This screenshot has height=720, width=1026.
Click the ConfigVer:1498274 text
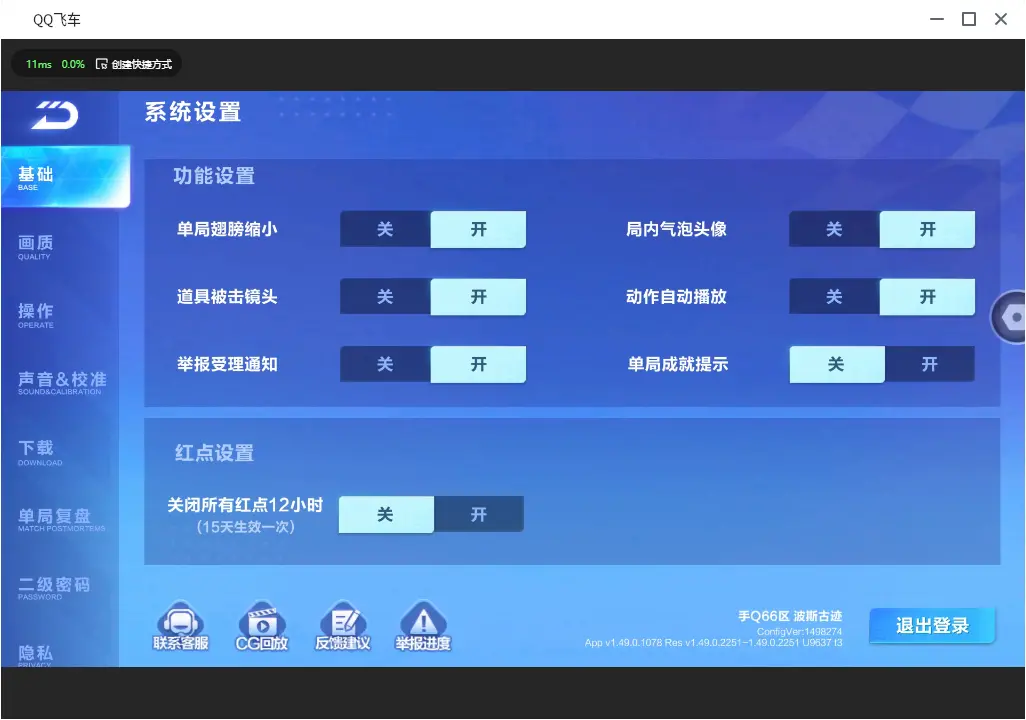click(x=799, y=632)
